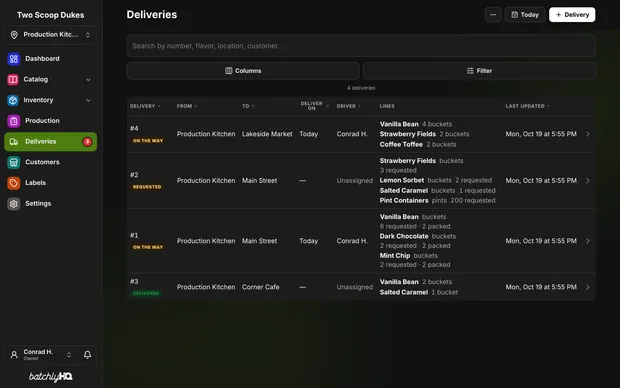
Task: Open Settings menu item
Action: click(51, 204)
